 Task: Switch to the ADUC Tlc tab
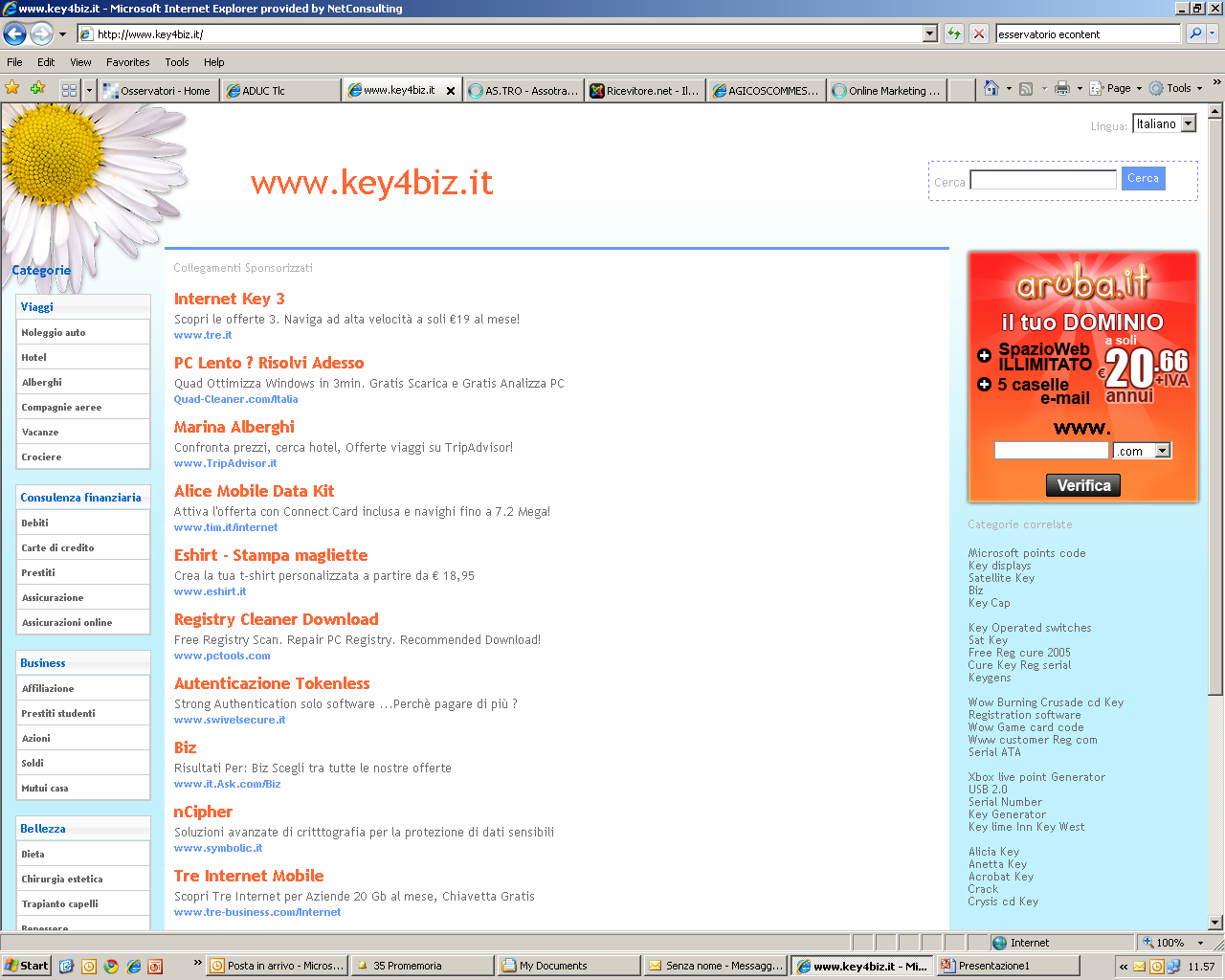click(x=280, y=91)
